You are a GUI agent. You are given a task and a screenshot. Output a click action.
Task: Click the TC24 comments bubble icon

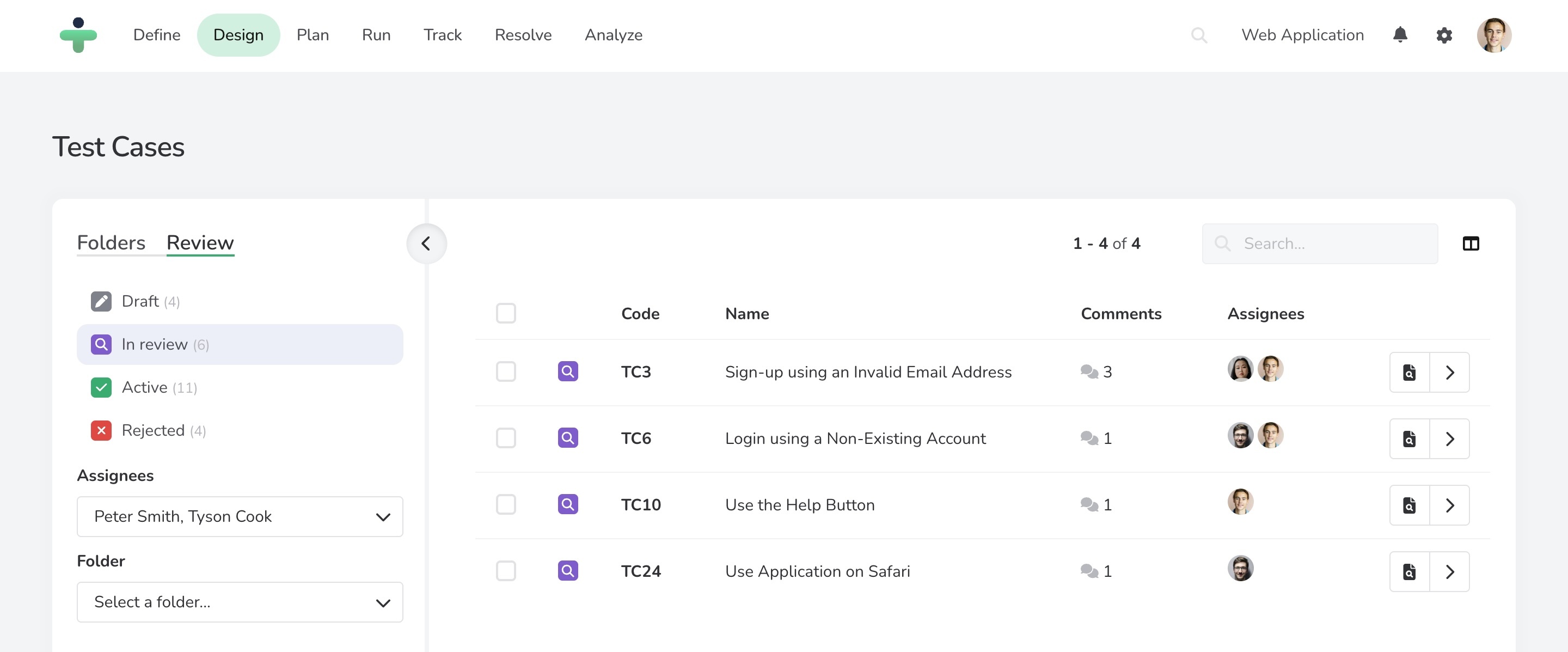pos(1089,571)
